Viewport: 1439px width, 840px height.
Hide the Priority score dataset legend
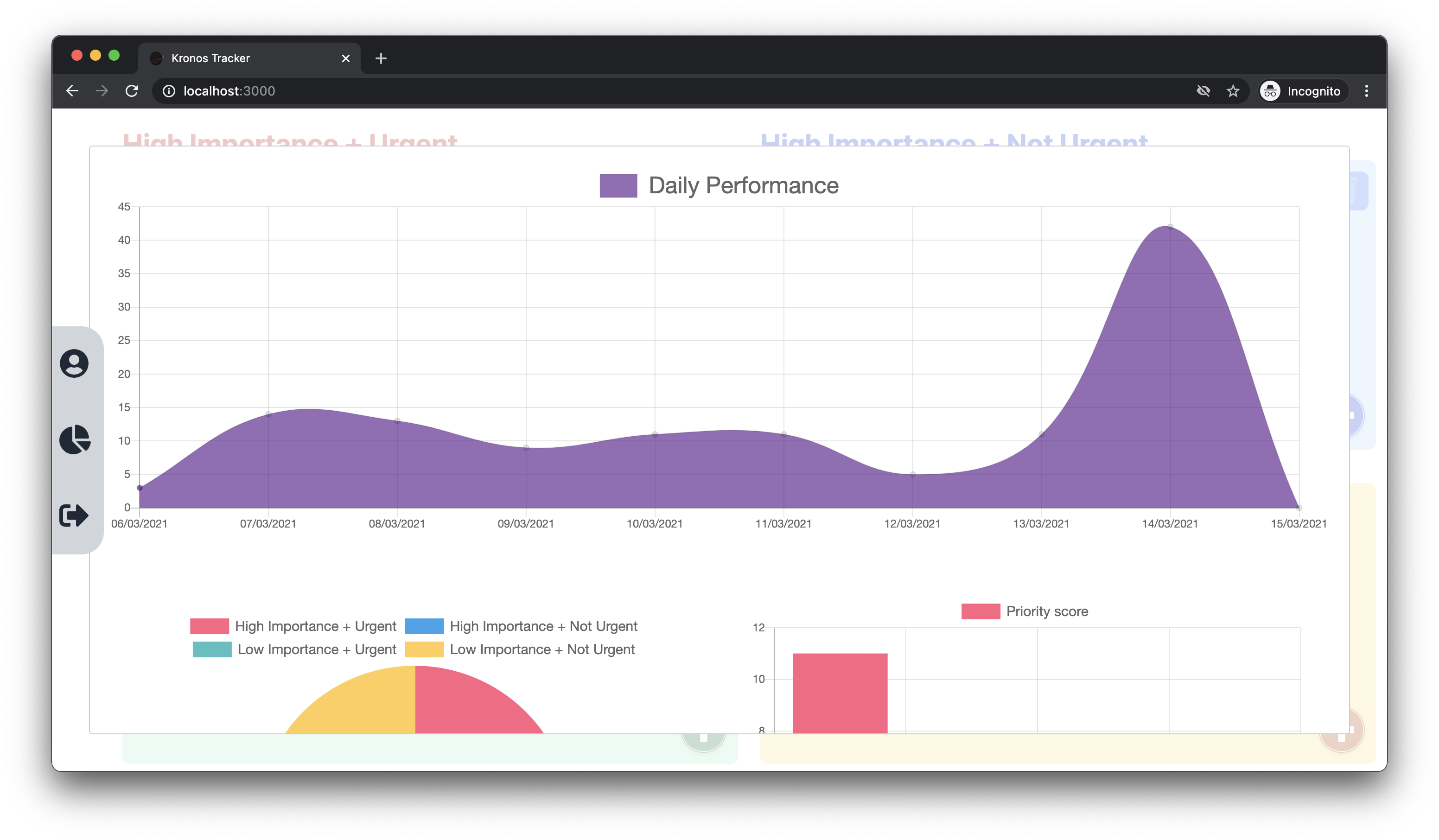pos(1025,611)
